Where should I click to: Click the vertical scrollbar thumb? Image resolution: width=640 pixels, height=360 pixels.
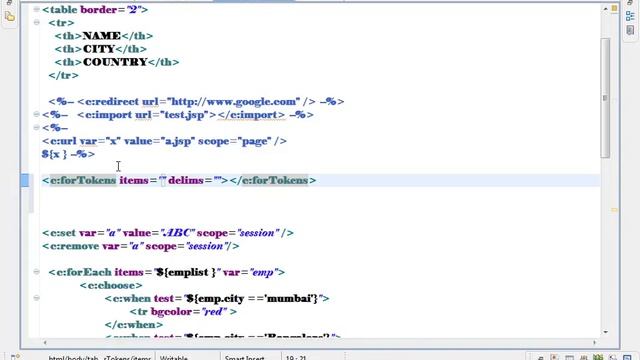point(605,98)
